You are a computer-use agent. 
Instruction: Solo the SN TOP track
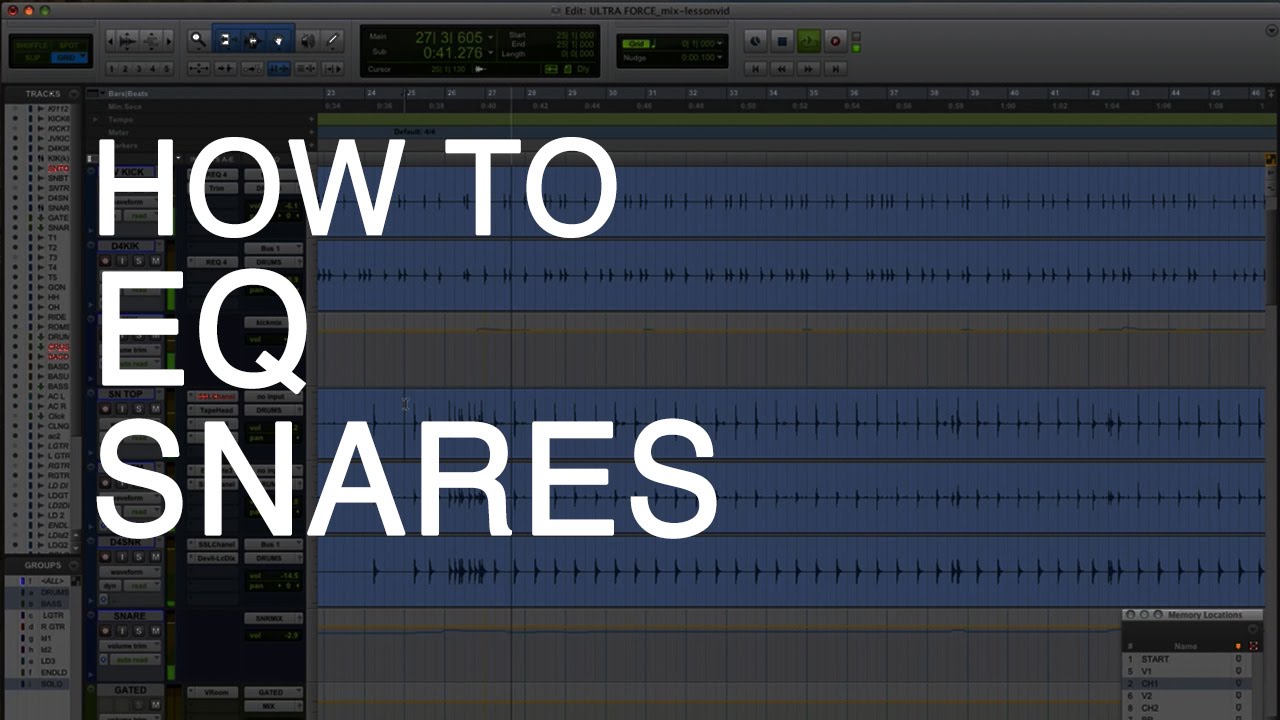point(138,409)
